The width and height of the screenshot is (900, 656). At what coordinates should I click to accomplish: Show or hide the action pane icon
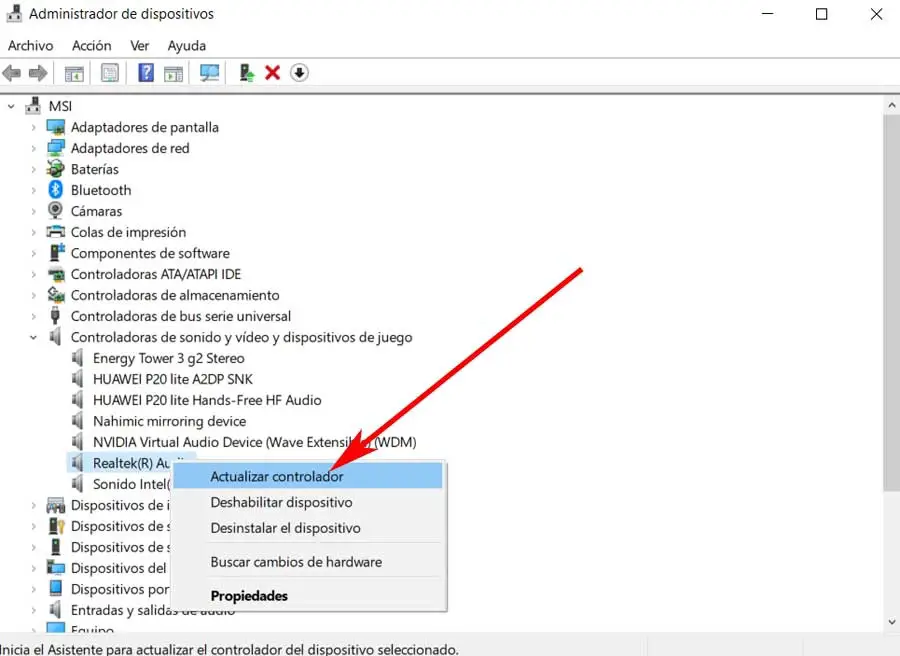coord(173,73)
